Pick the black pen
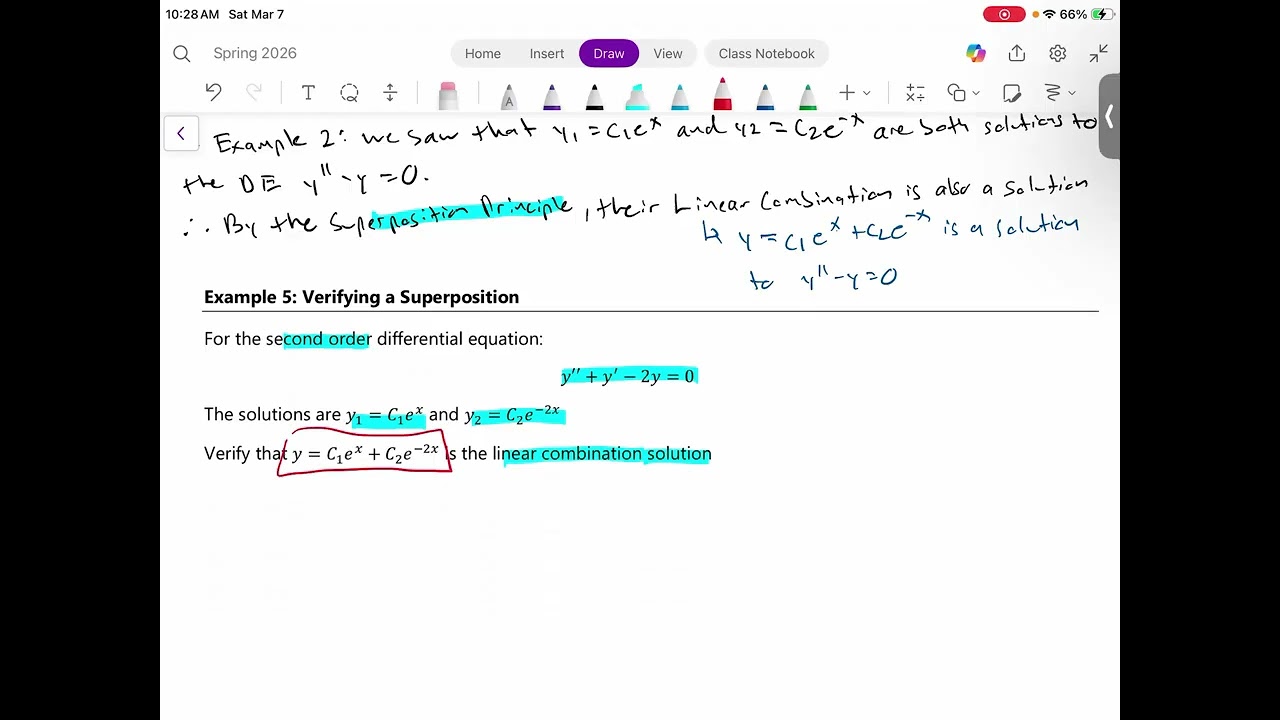Viewport: 1280px width, 720px height. click(594, 96)
